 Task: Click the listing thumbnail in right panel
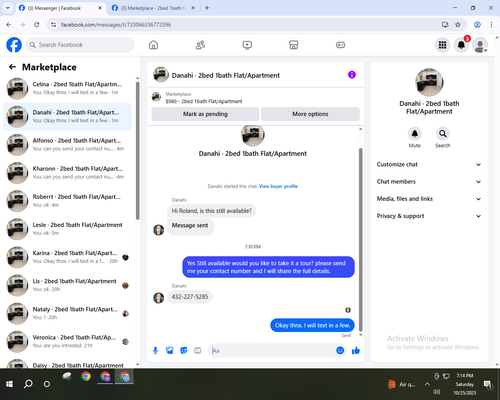pos(429,82)
